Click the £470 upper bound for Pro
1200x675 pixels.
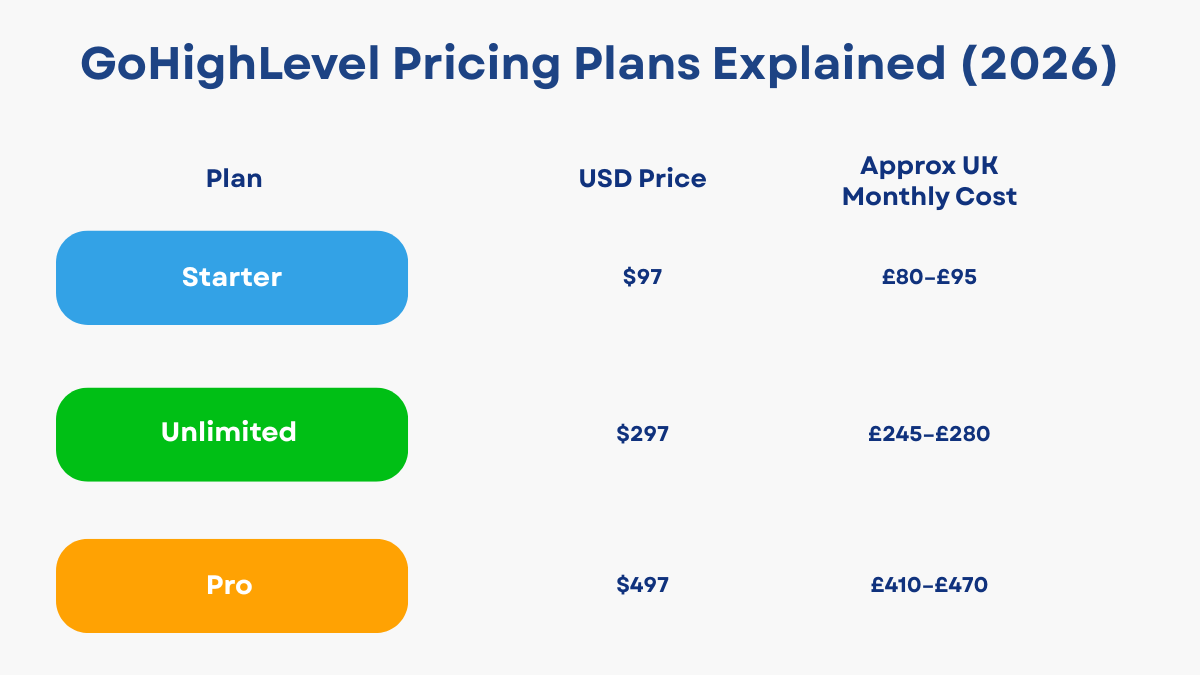tap(961, 585)
